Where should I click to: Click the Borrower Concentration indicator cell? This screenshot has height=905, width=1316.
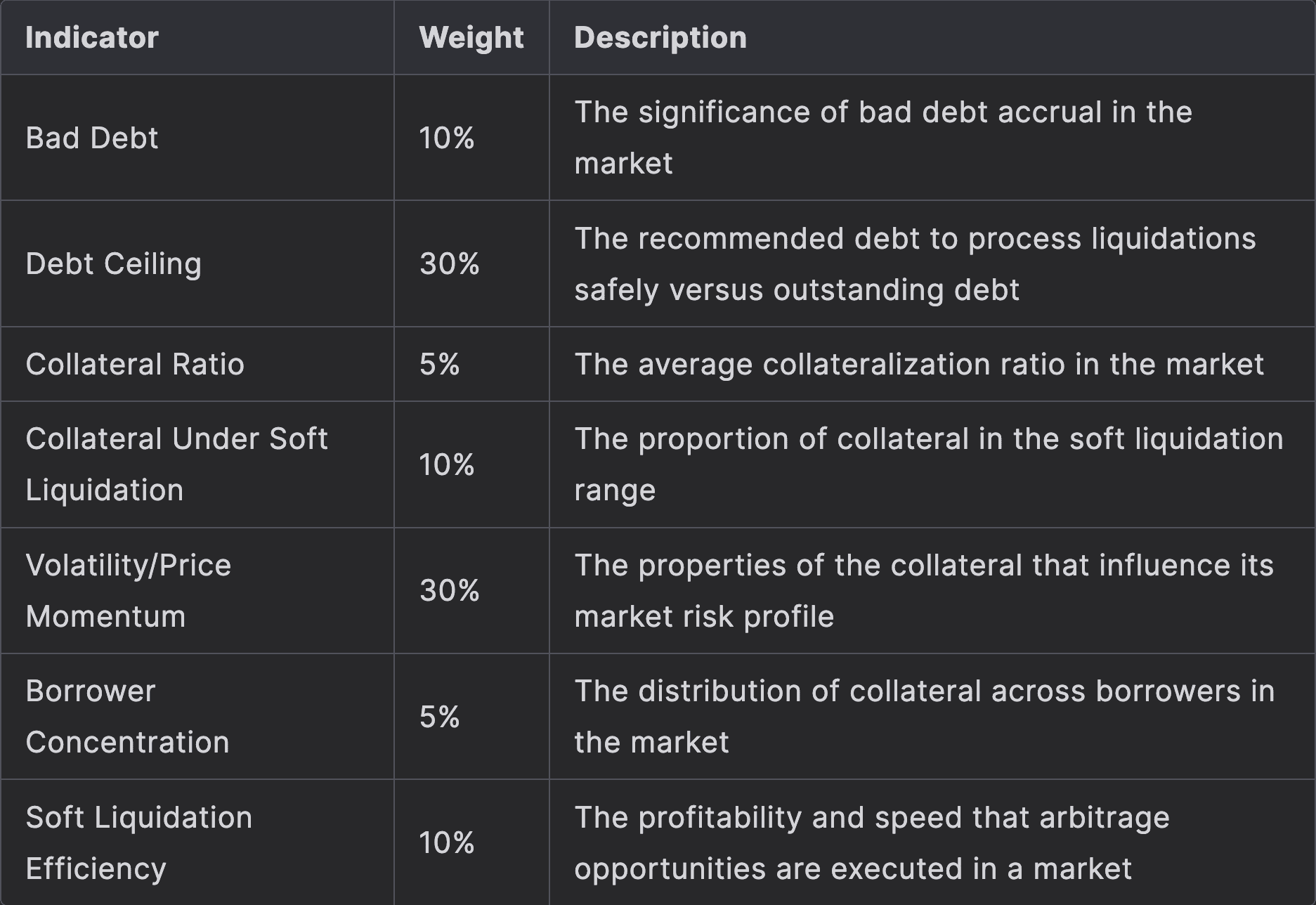(127, 717)
